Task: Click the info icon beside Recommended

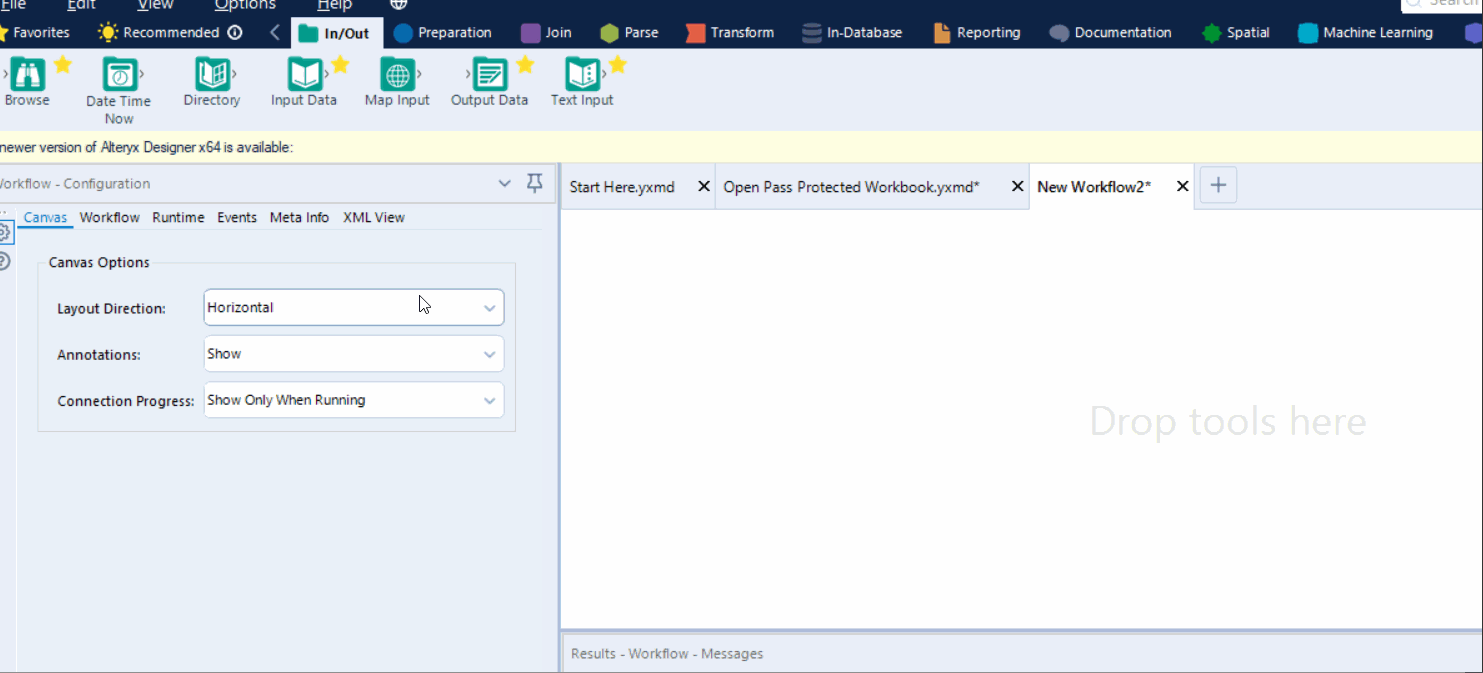Action: click(x=235, y=33)
